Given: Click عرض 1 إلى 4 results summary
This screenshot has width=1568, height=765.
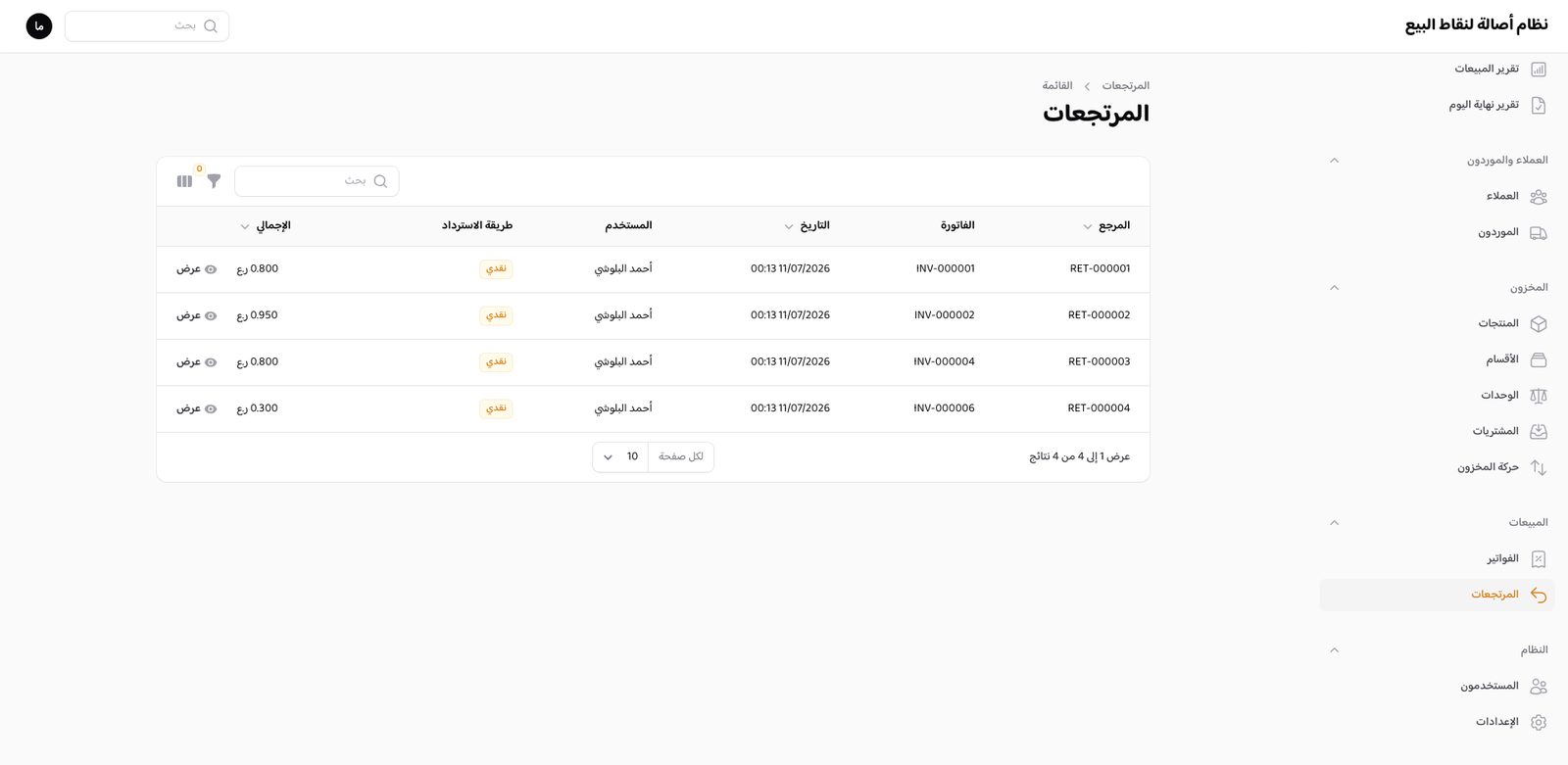Looking at the screenshot, I should pyautogui.click(x=1079, y=457).
